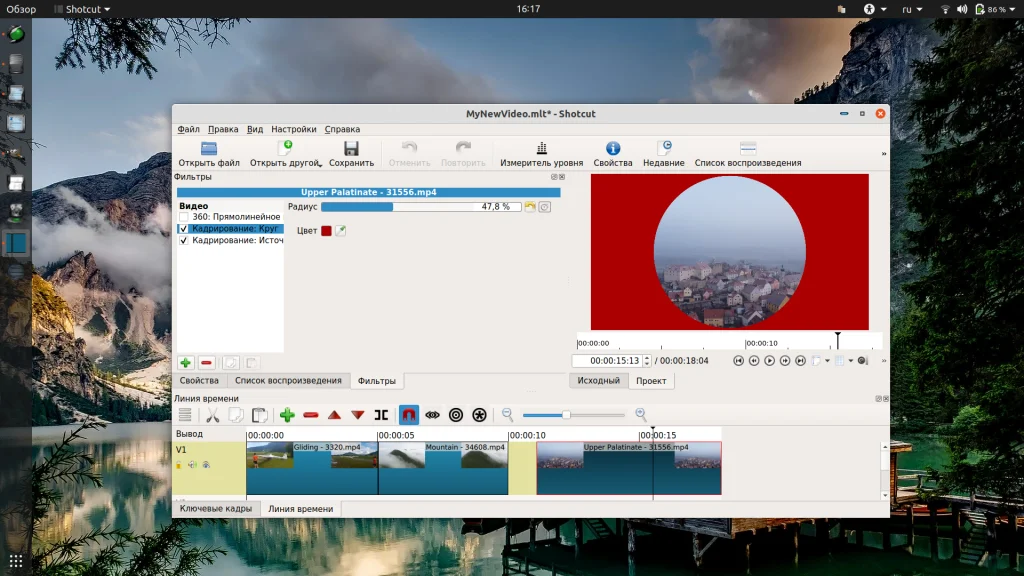Enable the 360: Прямолинейное filter checkbox
The width and height of the screenshot is (1024, 576).
[x=183, y=217]
